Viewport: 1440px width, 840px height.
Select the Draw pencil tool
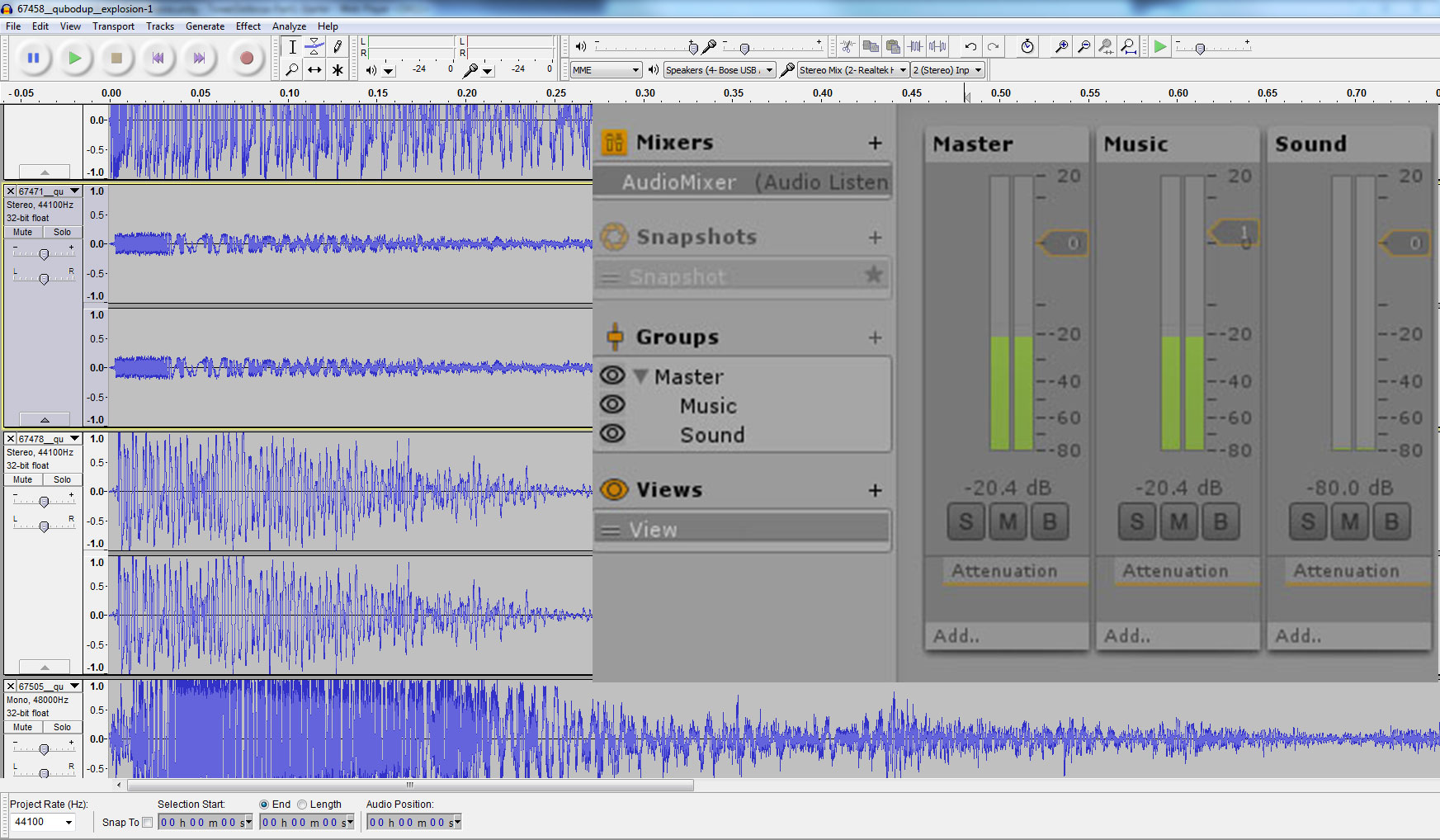338,47
